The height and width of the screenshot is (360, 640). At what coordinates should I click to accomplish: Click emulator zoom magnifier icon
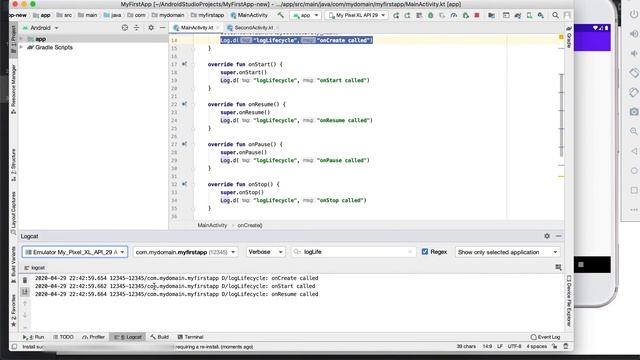pos(634,131)
